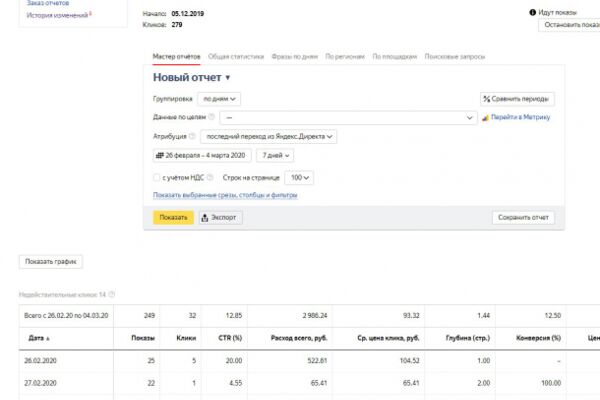
Task: Switch to Поисковые запросы tab
Action: click(x=455, y=57)
